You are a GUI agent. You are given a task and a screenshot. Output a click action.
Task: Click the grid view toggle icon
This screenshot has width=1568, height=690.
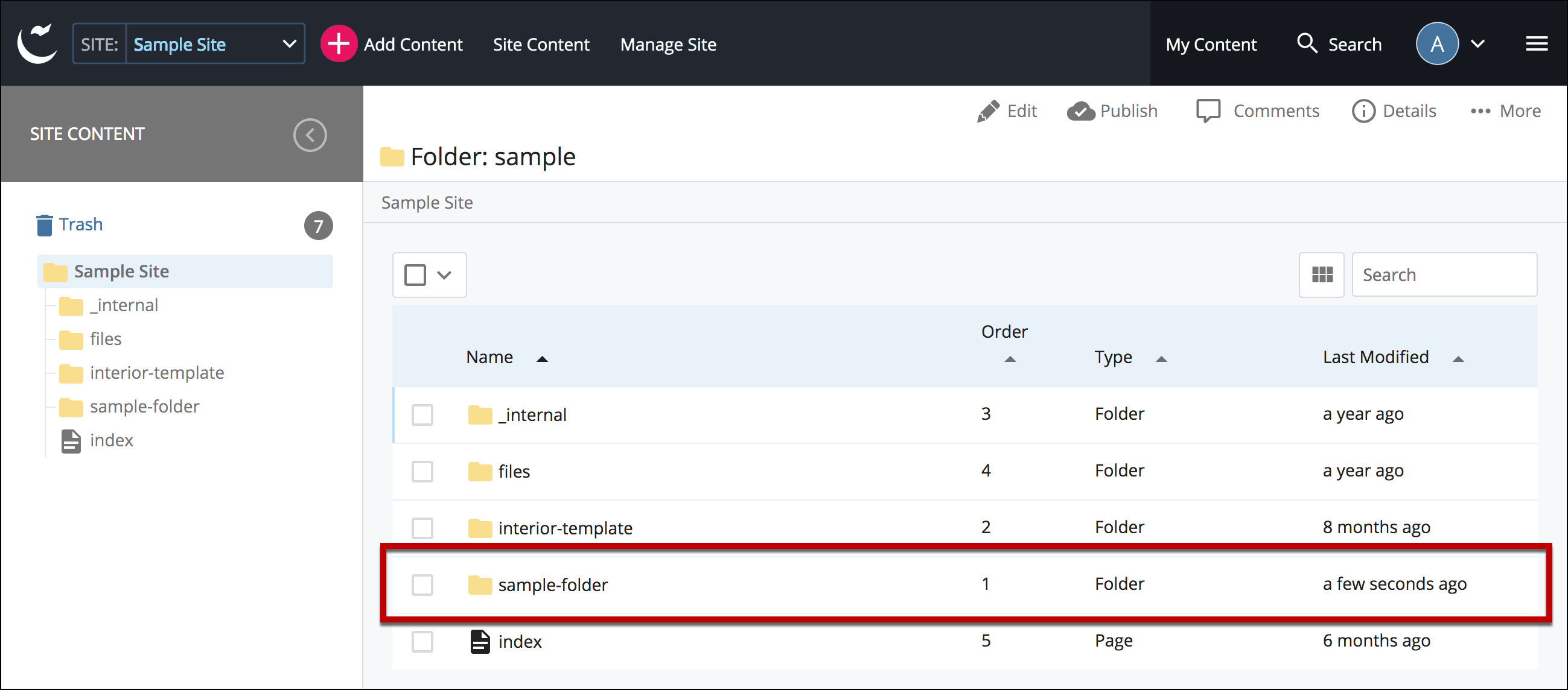pyautogui.click(x=1322, y=275)
